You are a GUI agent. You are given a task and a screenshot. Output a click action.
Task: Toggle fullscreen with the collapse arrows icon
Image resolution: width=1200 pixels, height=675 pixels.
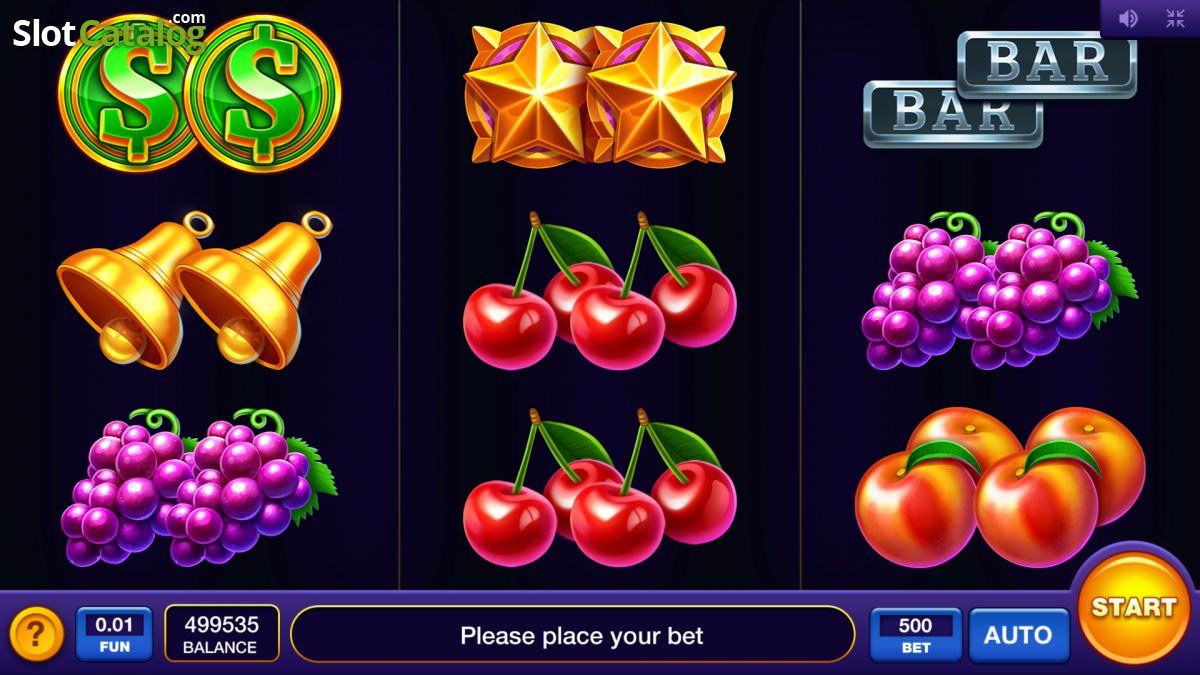[1175, 18]
